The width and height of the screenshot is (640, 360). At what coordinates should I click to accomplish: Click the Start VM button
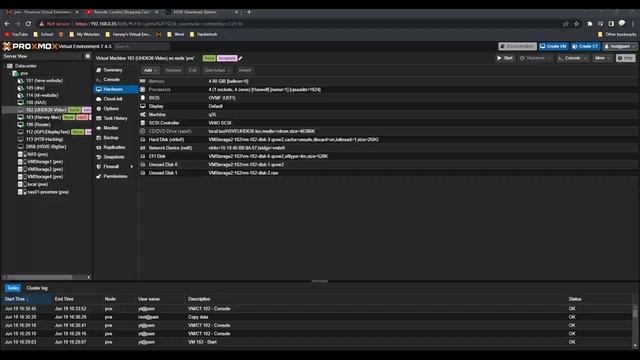pos(505,58)
